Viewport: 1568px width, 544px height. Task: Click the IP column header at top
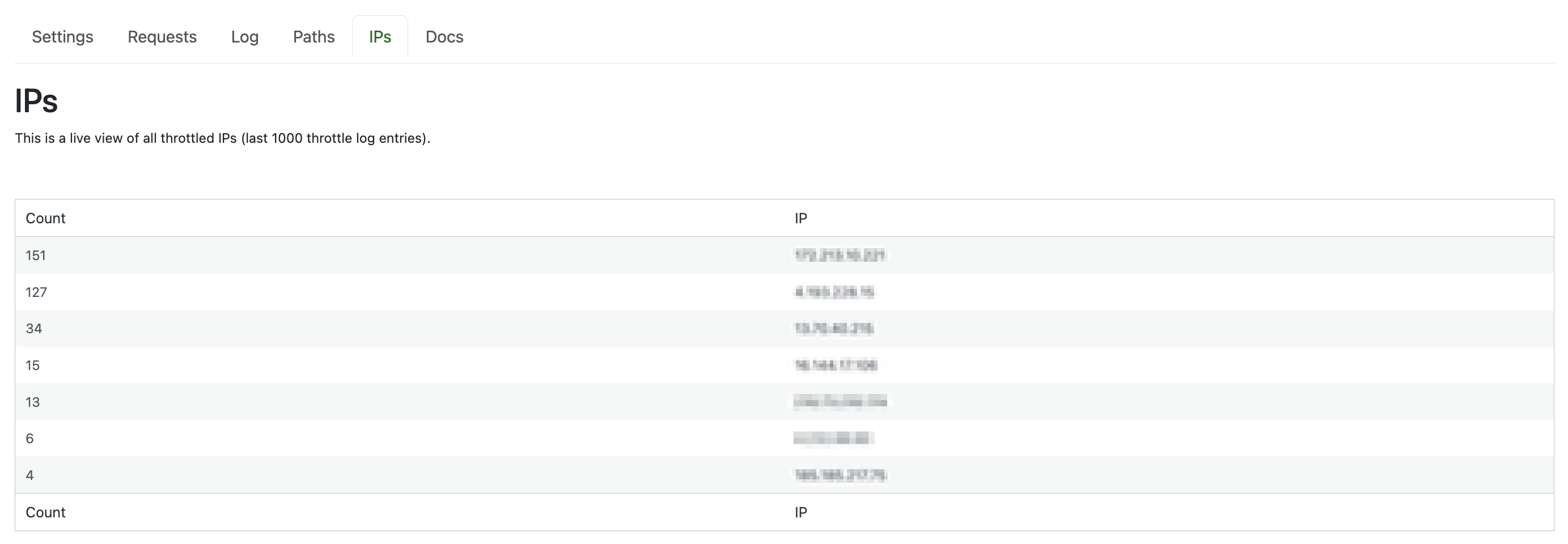coord(800,219)
